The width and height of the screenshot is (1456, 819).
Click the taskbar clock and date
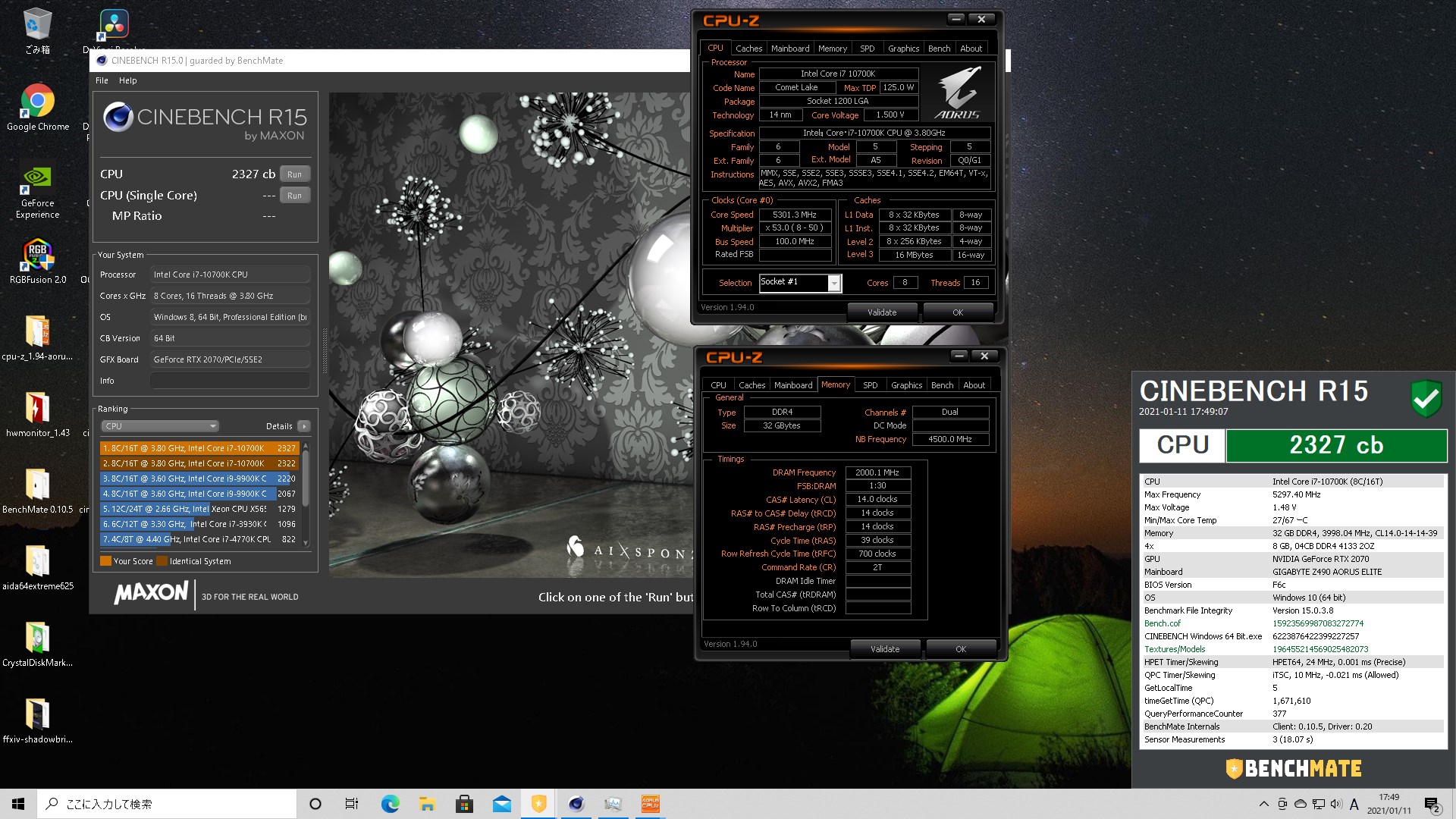pyautogui.click(x=1389, y=804)
